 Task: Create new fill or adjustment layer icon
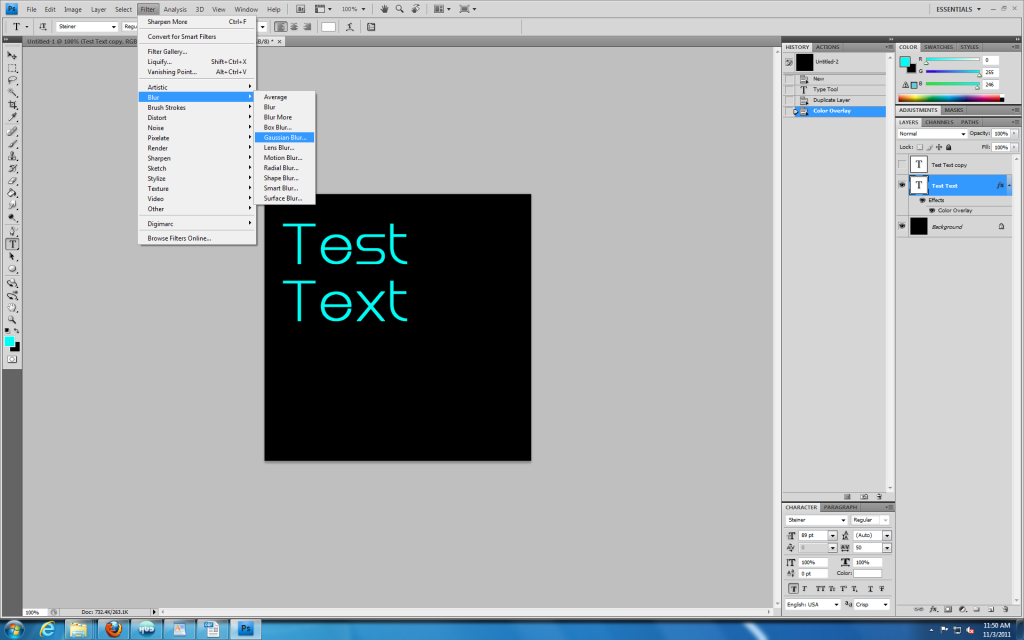click(x=962, y=609)
